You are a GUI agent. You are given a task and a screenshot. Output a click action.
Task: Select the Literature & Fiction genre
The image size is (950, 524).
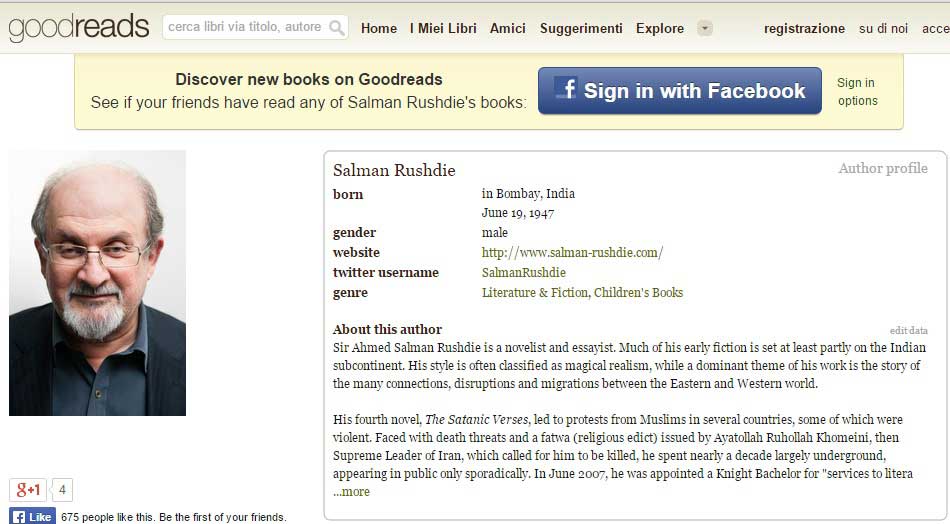[x=534, y=293]
